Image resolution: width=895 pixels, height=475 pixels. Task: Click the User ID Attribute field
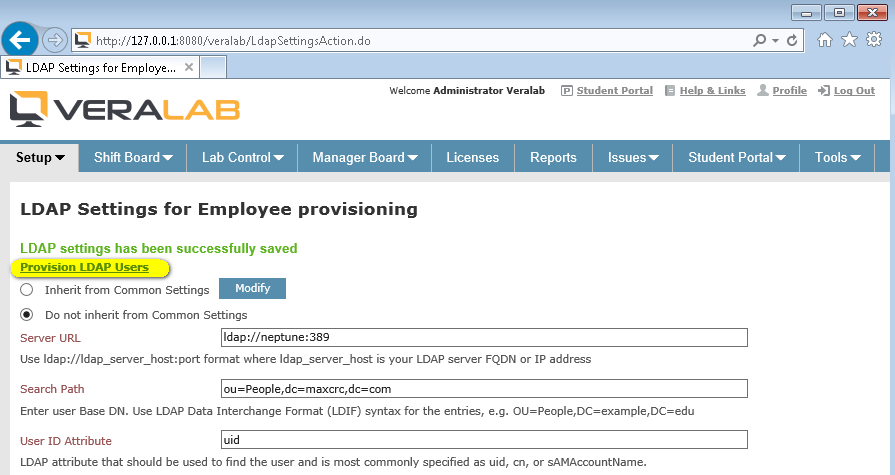tap(484, 440)
